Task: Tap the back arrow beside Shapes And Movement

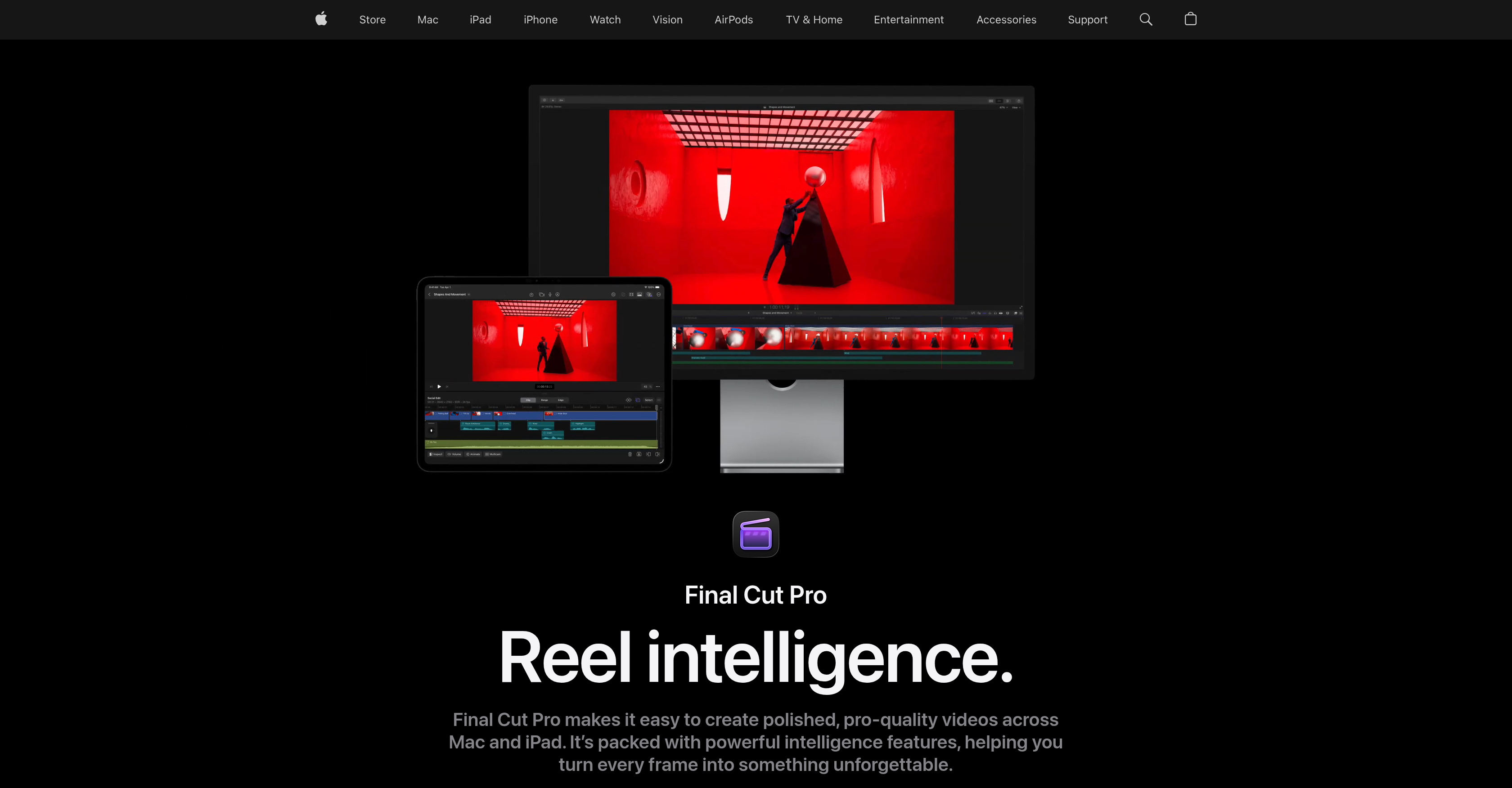Action: click(x=429, y=295)
